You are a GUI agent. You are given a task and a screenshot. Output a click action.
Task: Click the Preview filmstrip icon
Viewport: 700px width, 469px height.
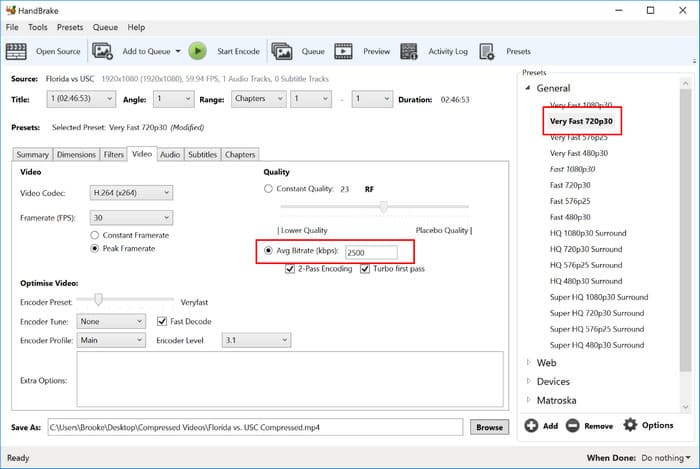pyautogui.click(x=344, y=51)
